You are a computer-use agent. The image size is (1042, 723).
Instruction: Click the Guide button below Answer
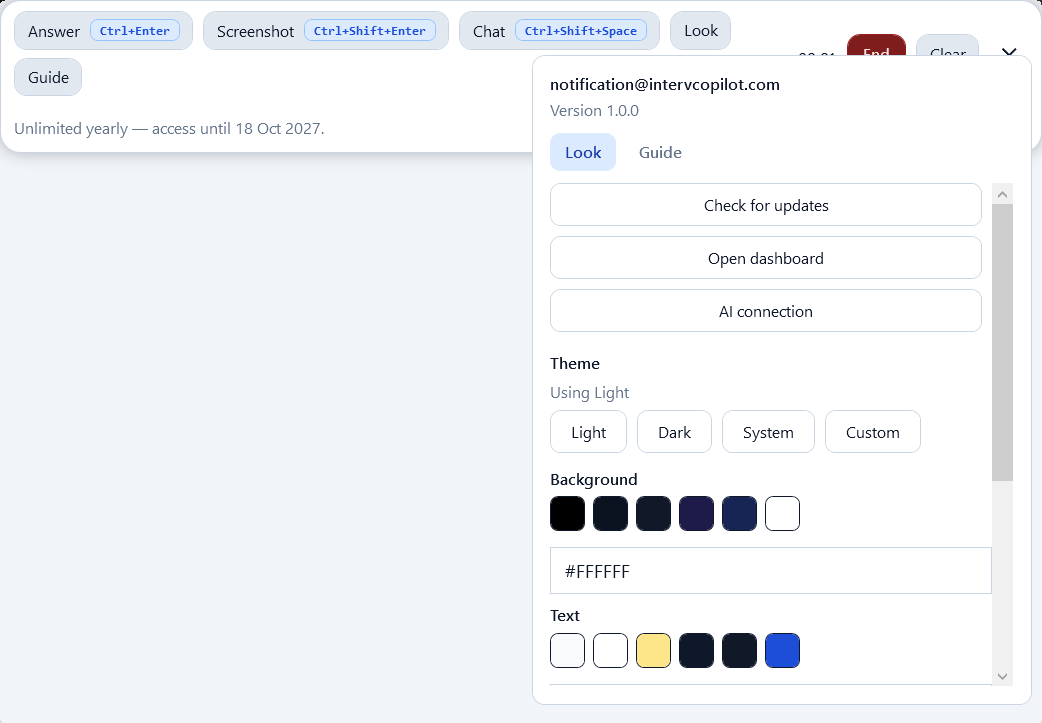point(48,77)
